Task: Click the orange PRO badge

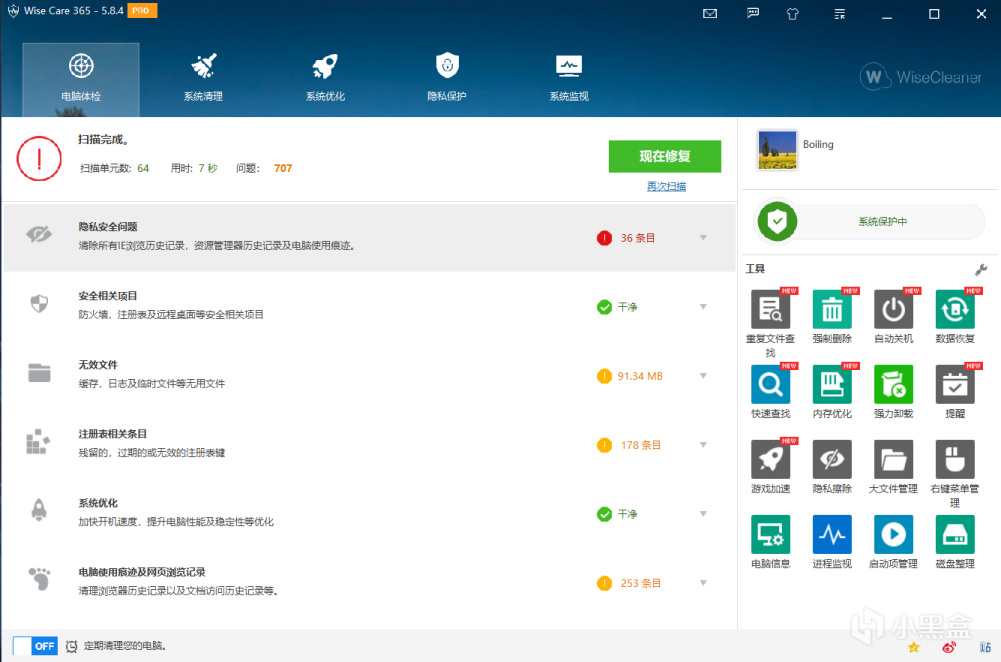Action: (142, 11)
